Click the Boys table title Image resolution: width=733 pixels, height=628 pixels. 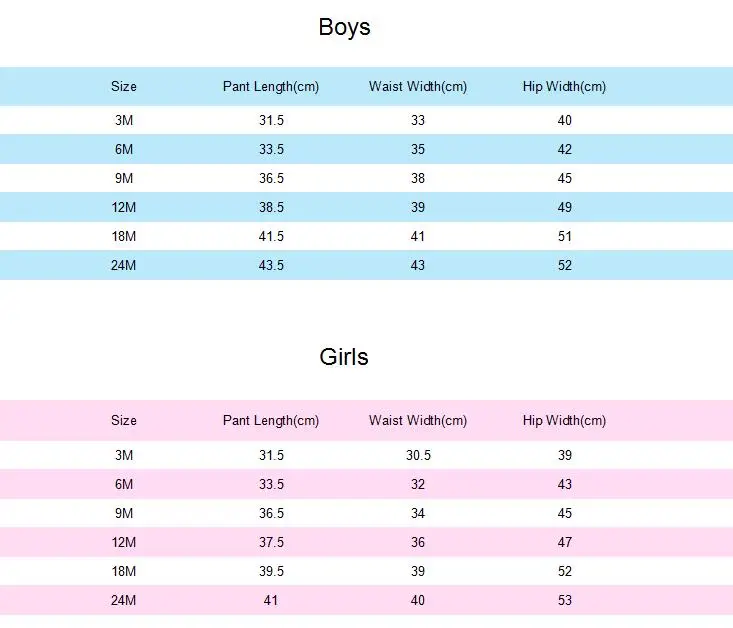[345, 27]
